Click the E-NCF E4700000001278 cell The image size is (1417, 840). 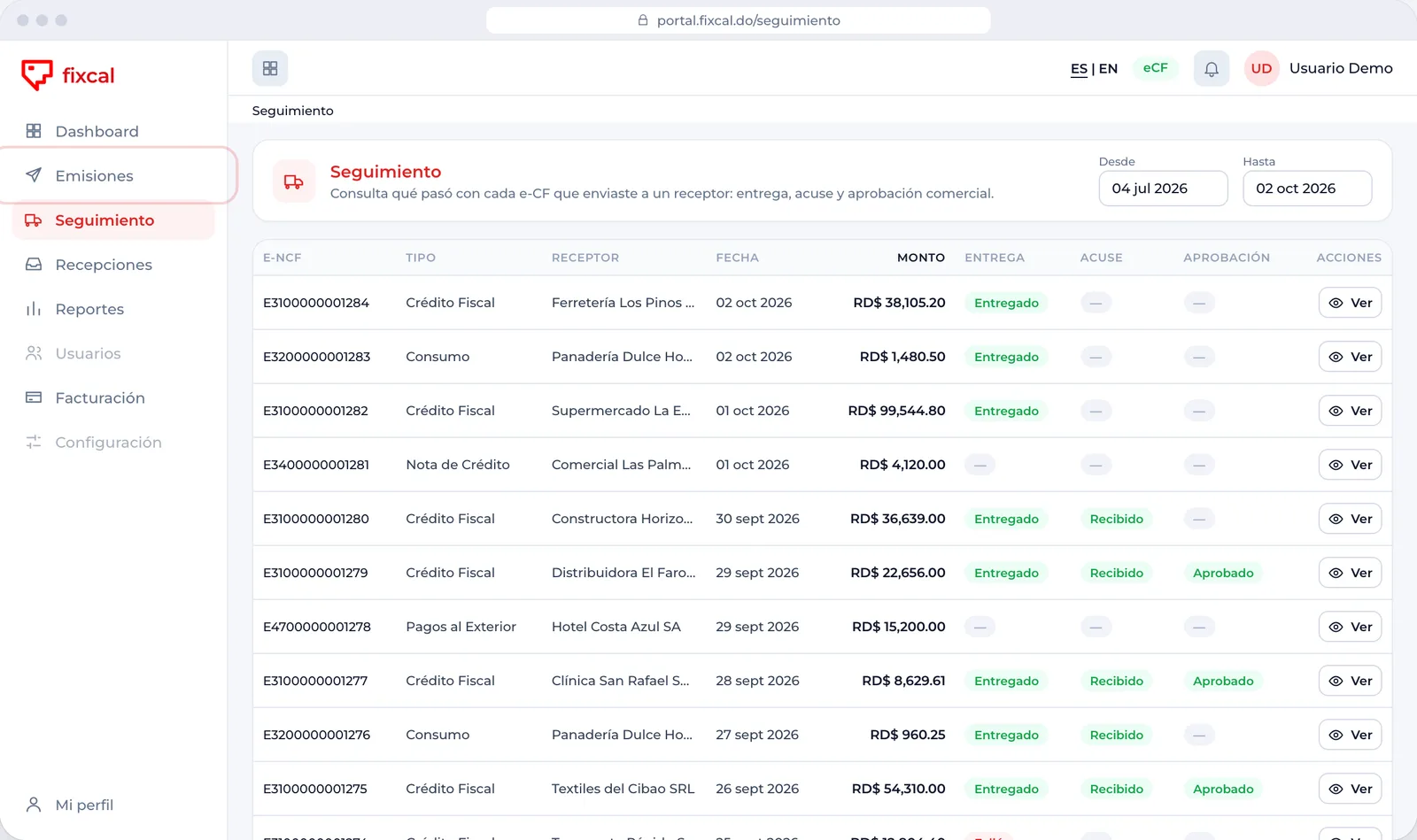point(317,627)
